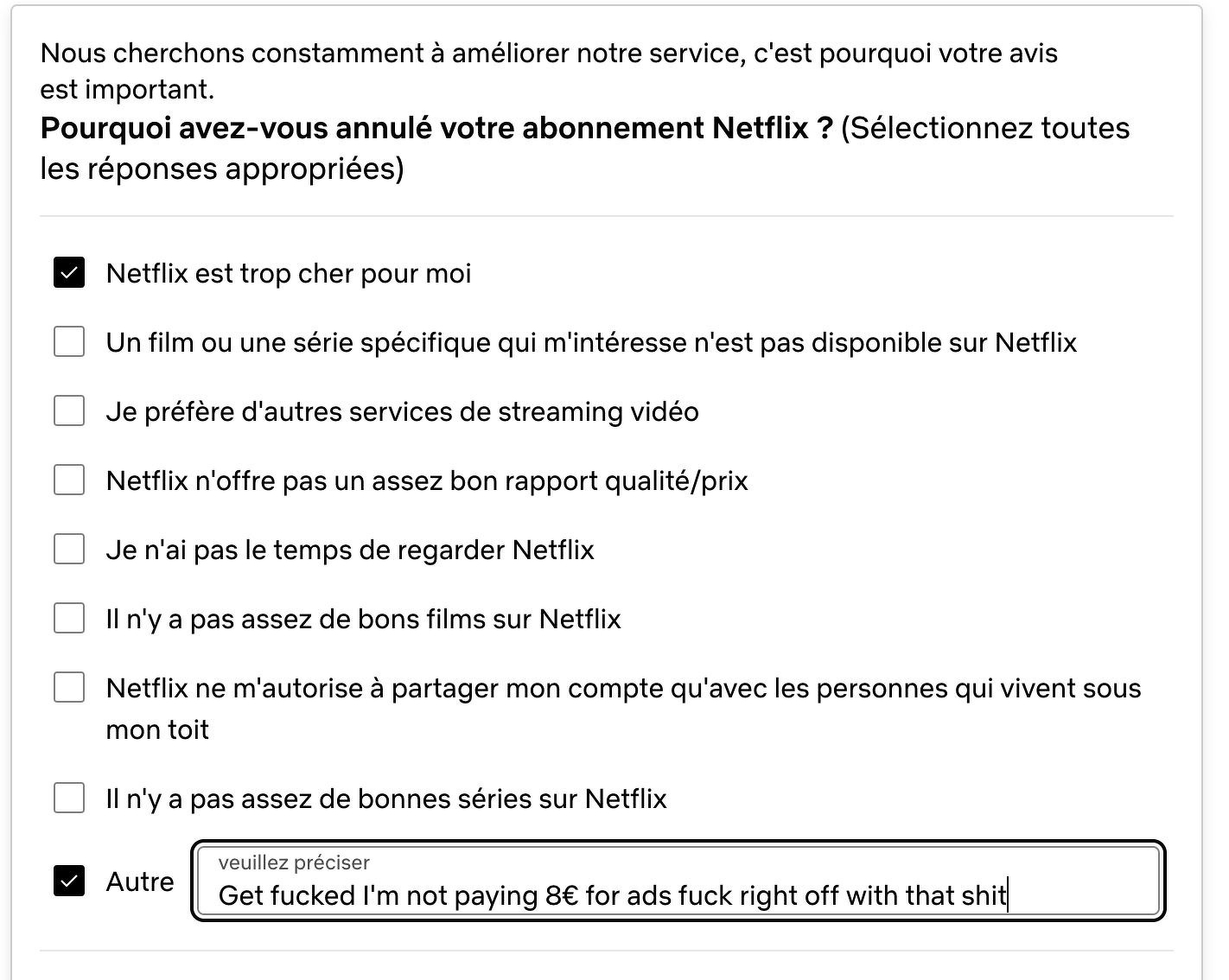The image size is (1229, 980).
Task: Tick the account sharing restriction checkbox
Action: tap(69, 688)
